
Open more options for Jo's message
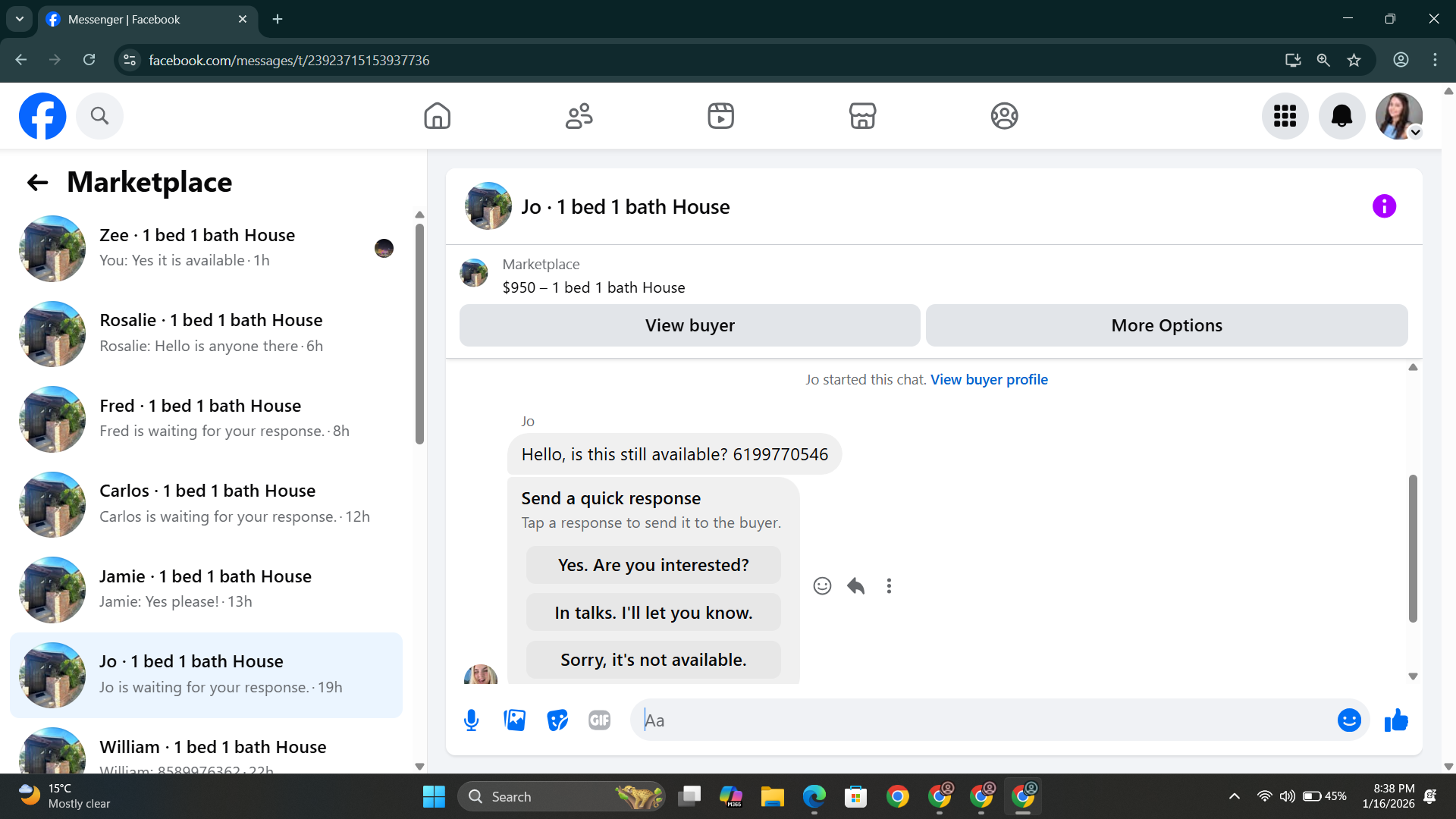click(889, 586)
